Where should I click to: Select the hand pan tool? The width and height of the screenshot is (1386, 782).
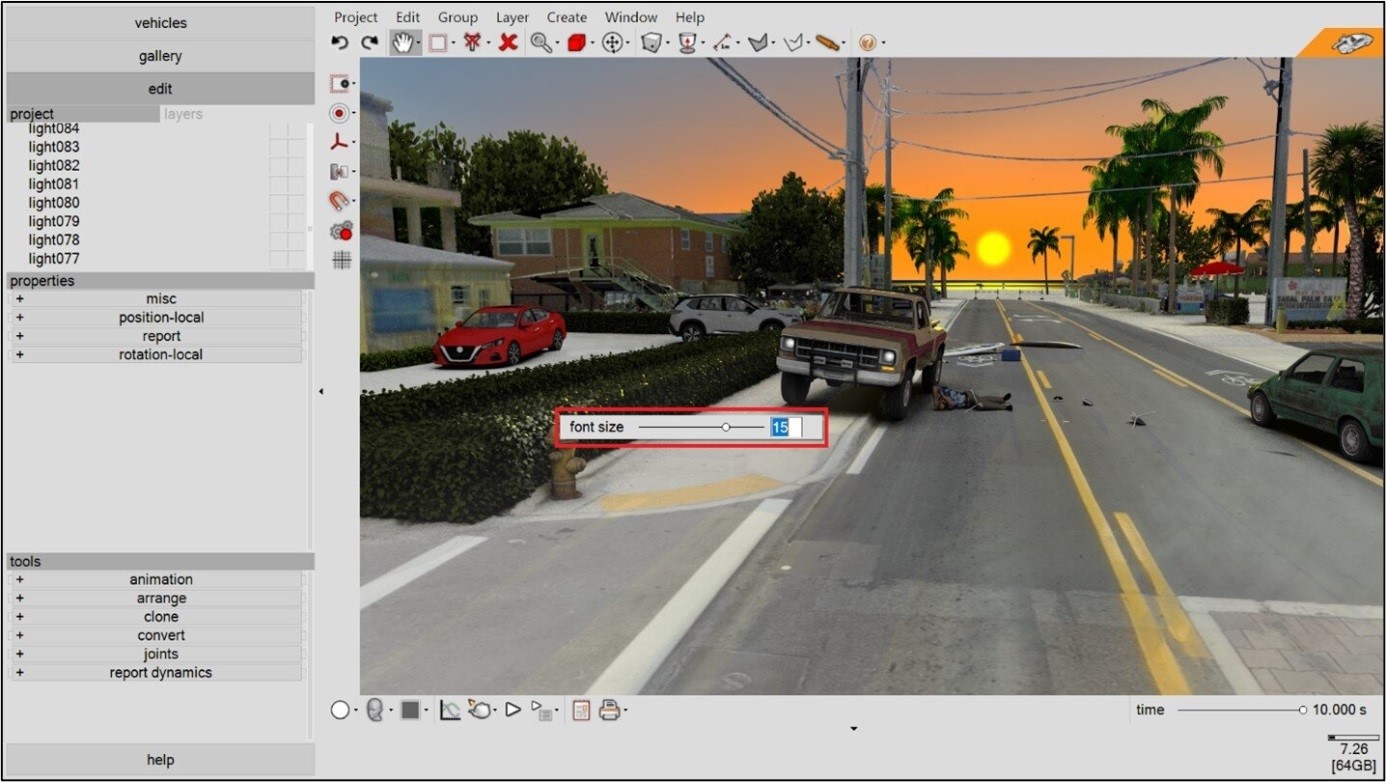pos(403,43)
